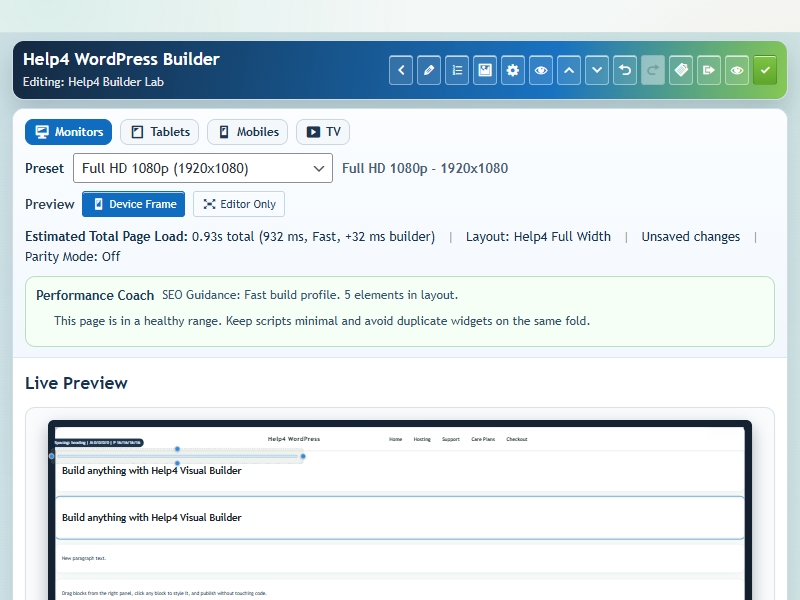Click the chevron-up move icon

(569, 70)
